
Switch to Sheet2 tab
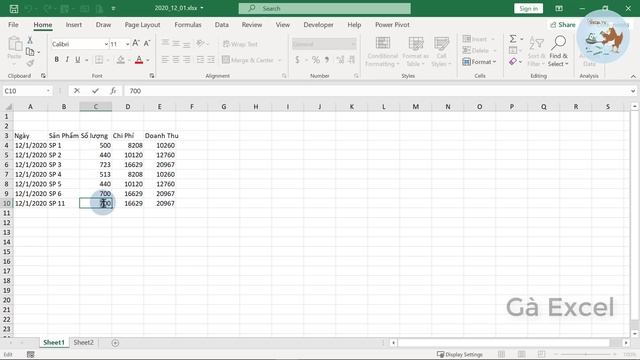[x=84, y=342]
